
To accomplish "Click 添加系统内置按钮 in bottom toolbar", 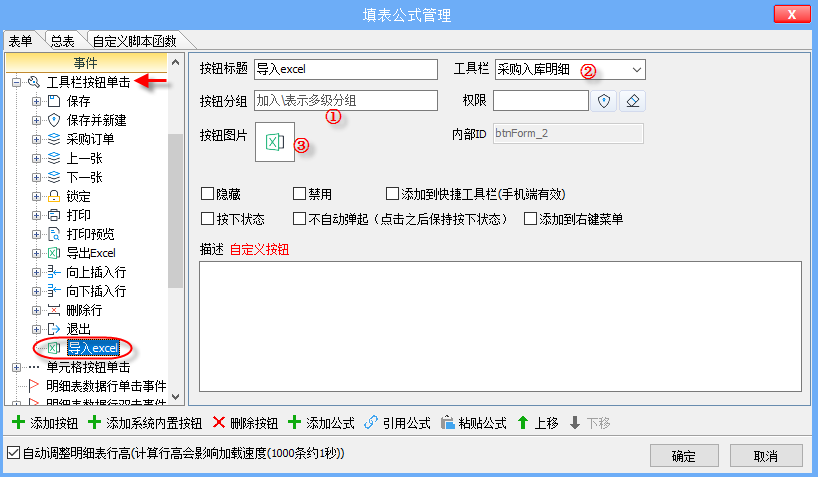I will tap(145, 423).
